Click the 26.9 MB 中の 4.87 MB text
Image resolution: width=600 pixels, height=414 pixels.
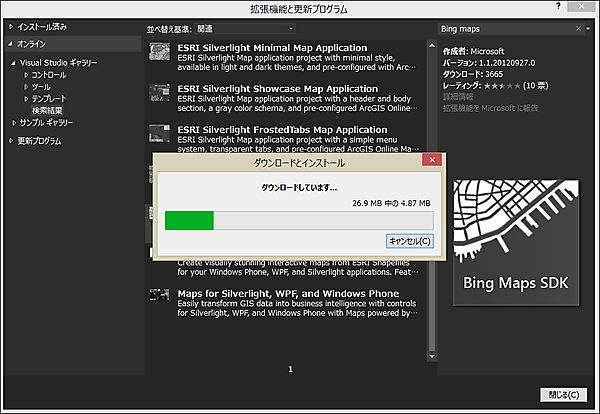391,203
